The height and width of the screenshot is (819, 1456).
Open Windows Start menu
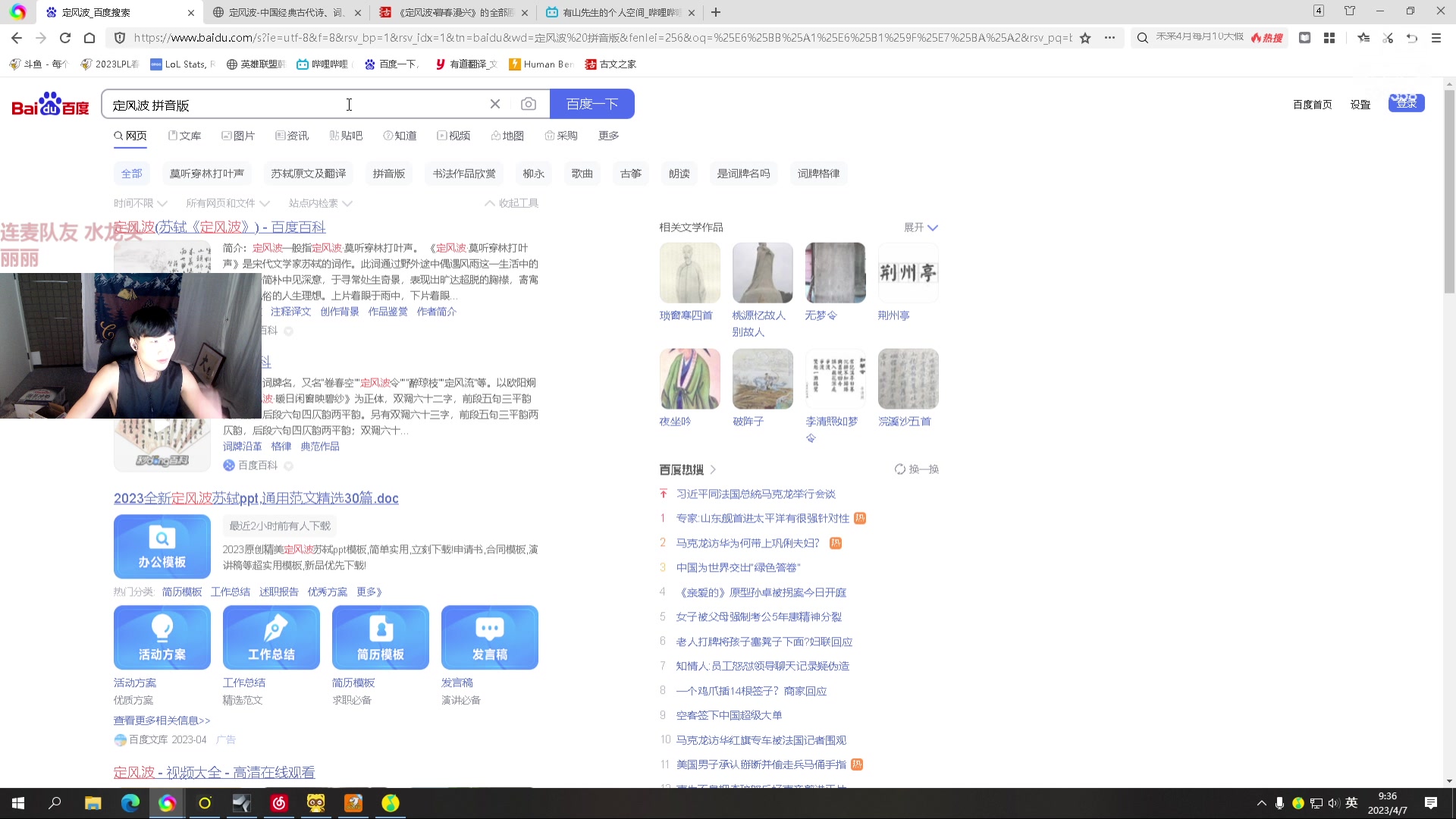tap(18, 803)
